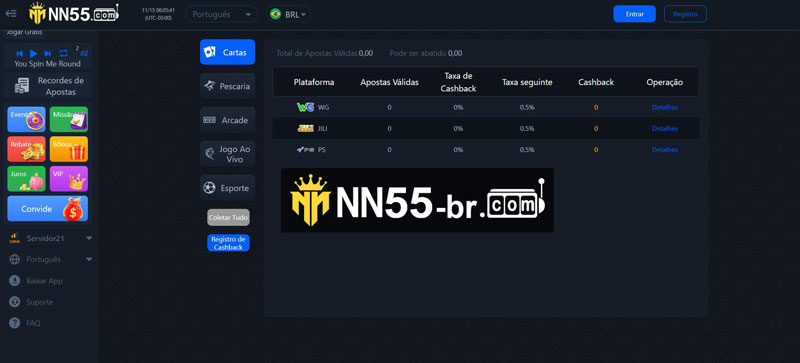Open the VIP crown tile
The image size is (800, 363).
(69, 179)
